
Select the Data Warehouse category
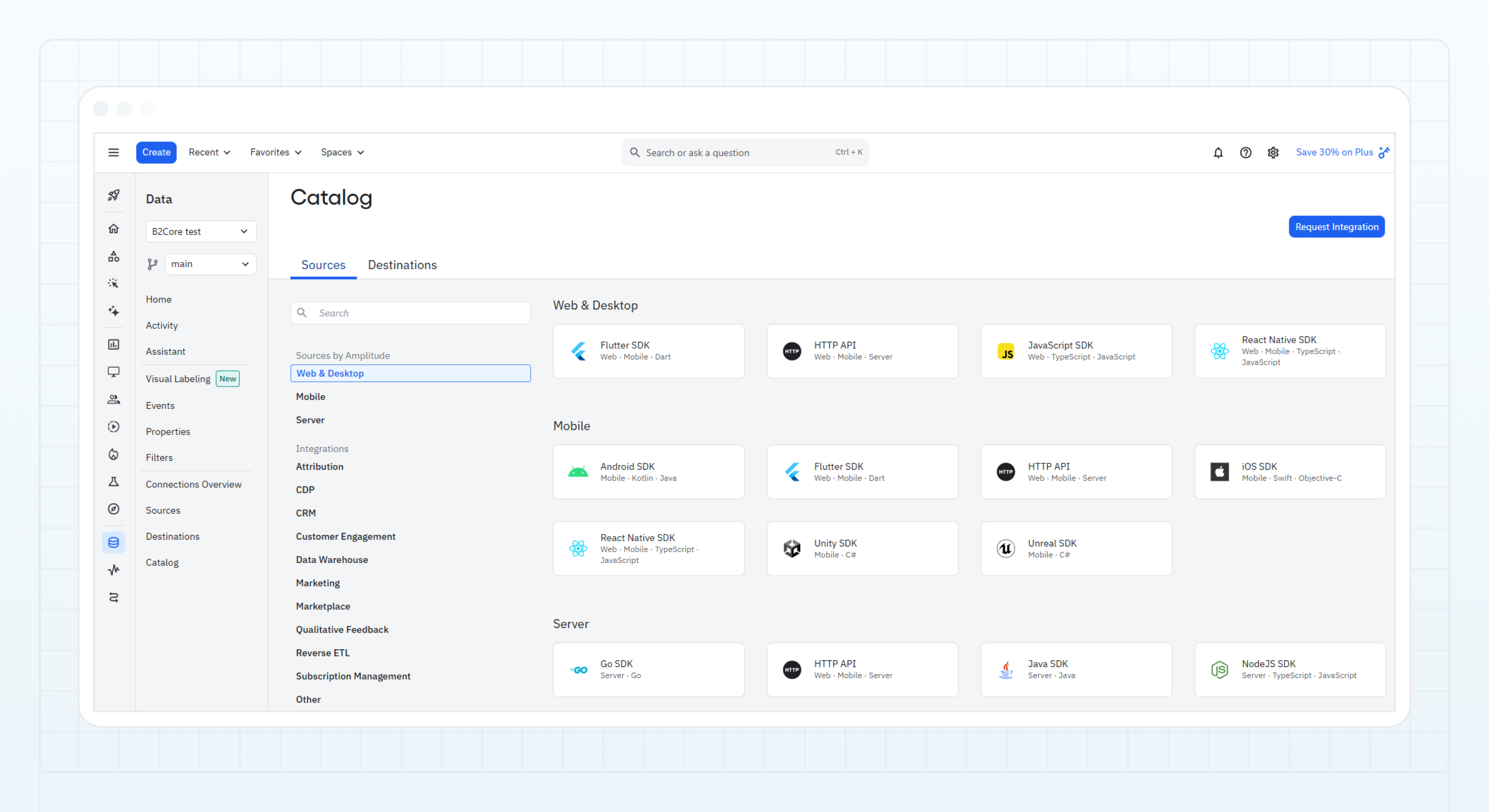(x=332, y=560)
